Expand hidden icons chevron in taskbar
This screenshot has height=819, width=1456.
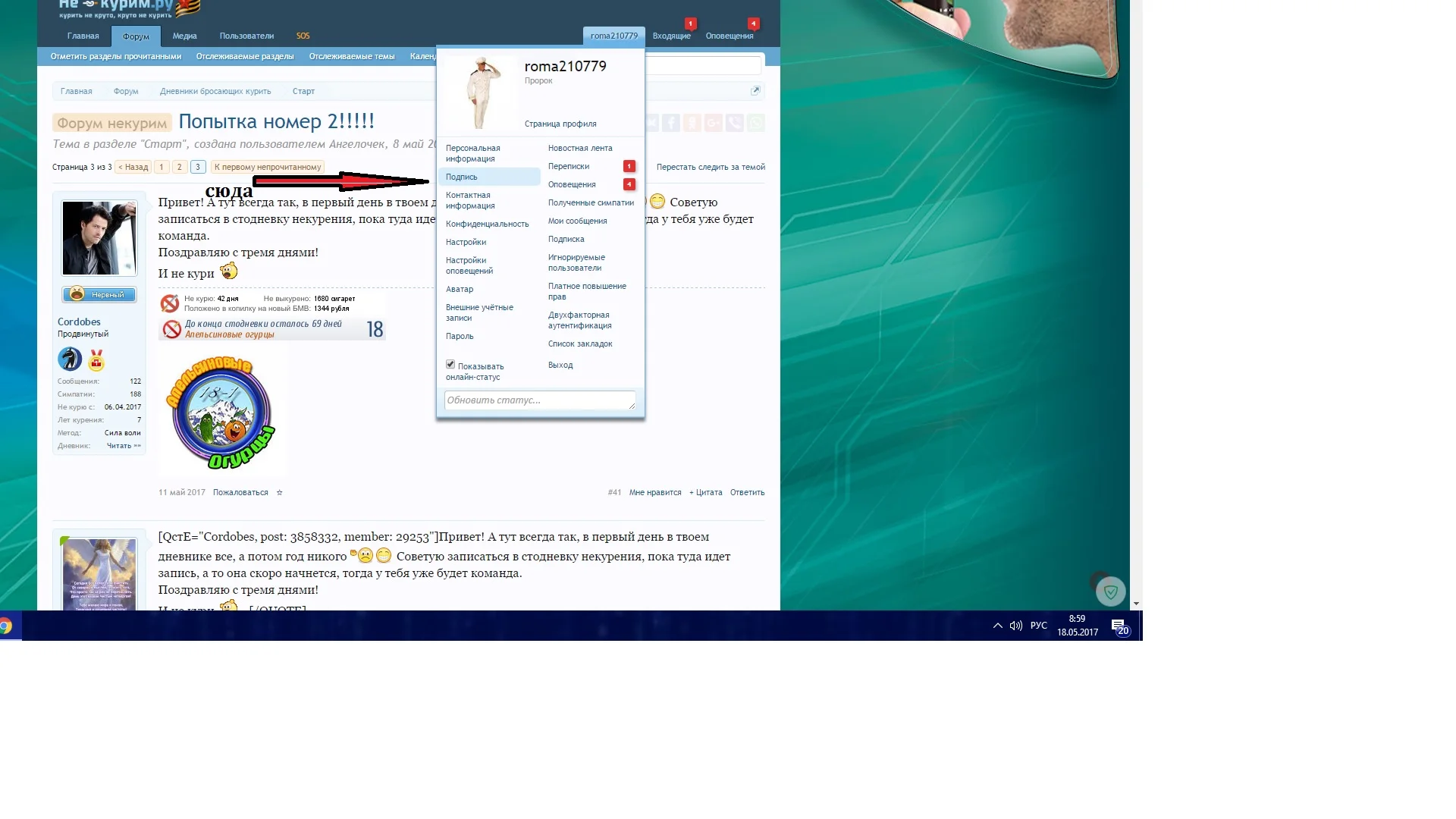pyautogui.click(x=997, y=626)
